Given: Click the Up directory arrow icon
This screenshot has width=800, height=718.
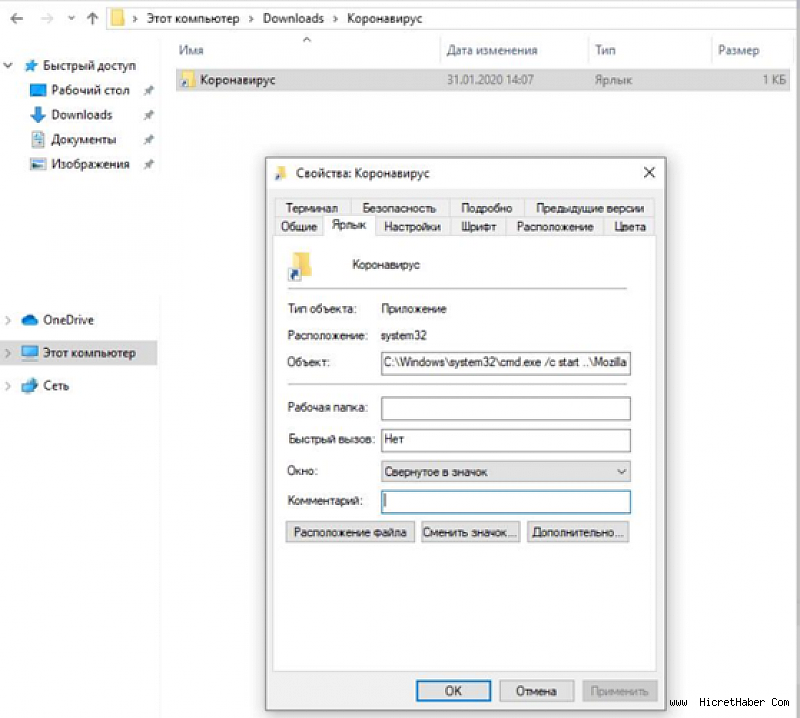Looking at the screenshot, I should pyautogui.click(x=92, y=18).
